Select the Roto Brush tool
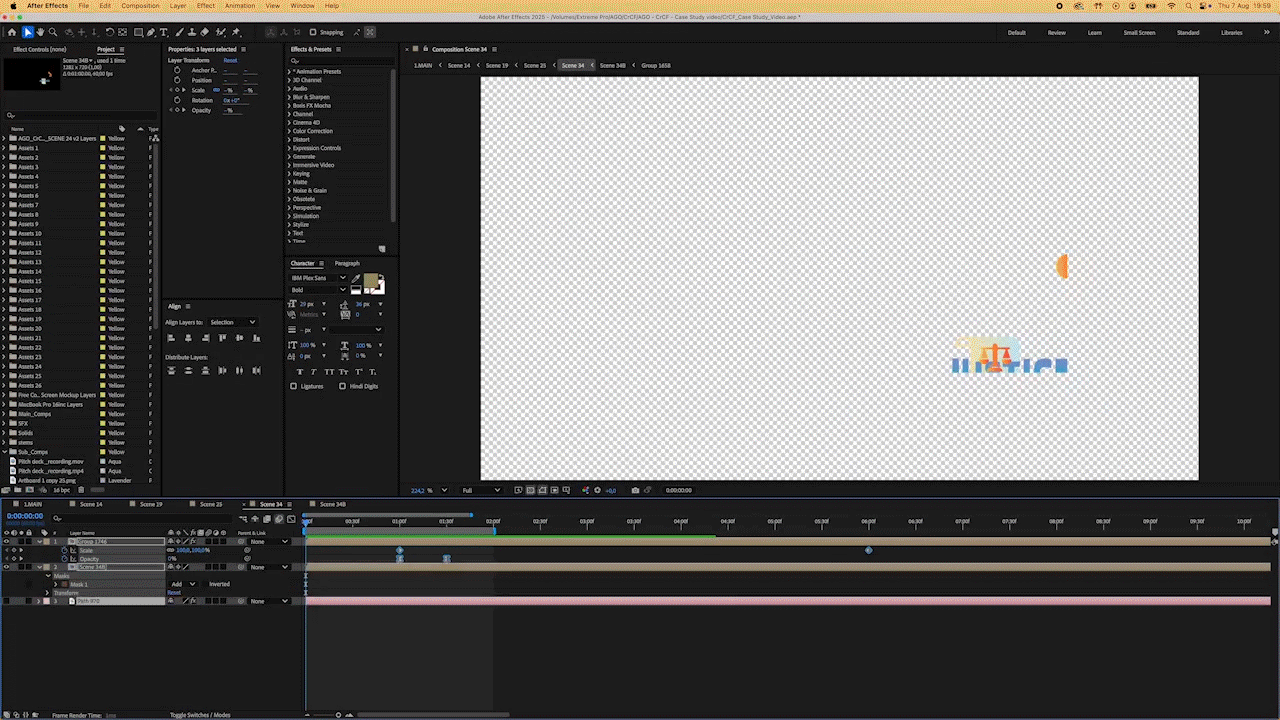The height and width of the screenshot is (720, 1280). 220,32
